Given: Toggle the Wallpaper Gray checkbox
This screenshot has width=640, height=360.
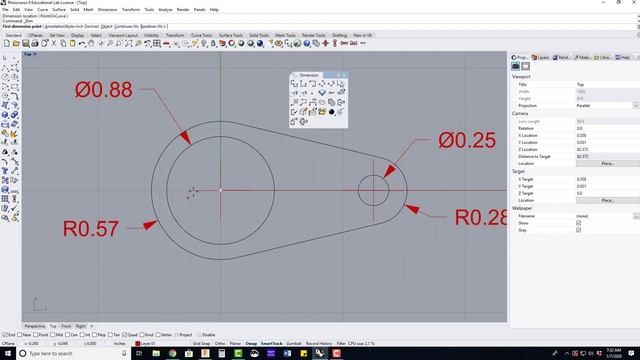Looking at the screenshot, I should pyautogui.click(x=578, y=230).
